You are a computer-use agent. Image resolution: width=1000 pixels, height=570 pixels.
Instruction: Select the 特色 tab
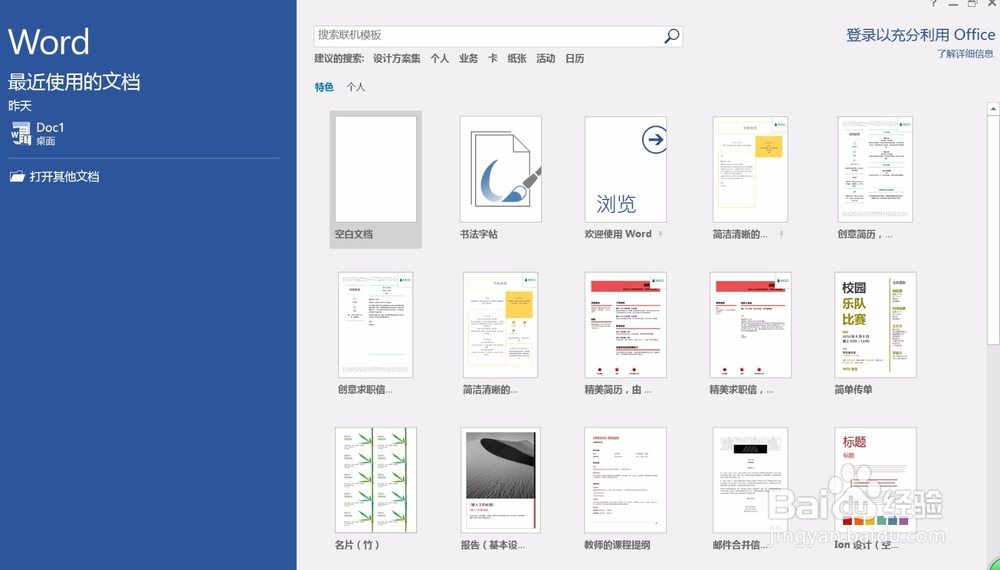[324, 87]
